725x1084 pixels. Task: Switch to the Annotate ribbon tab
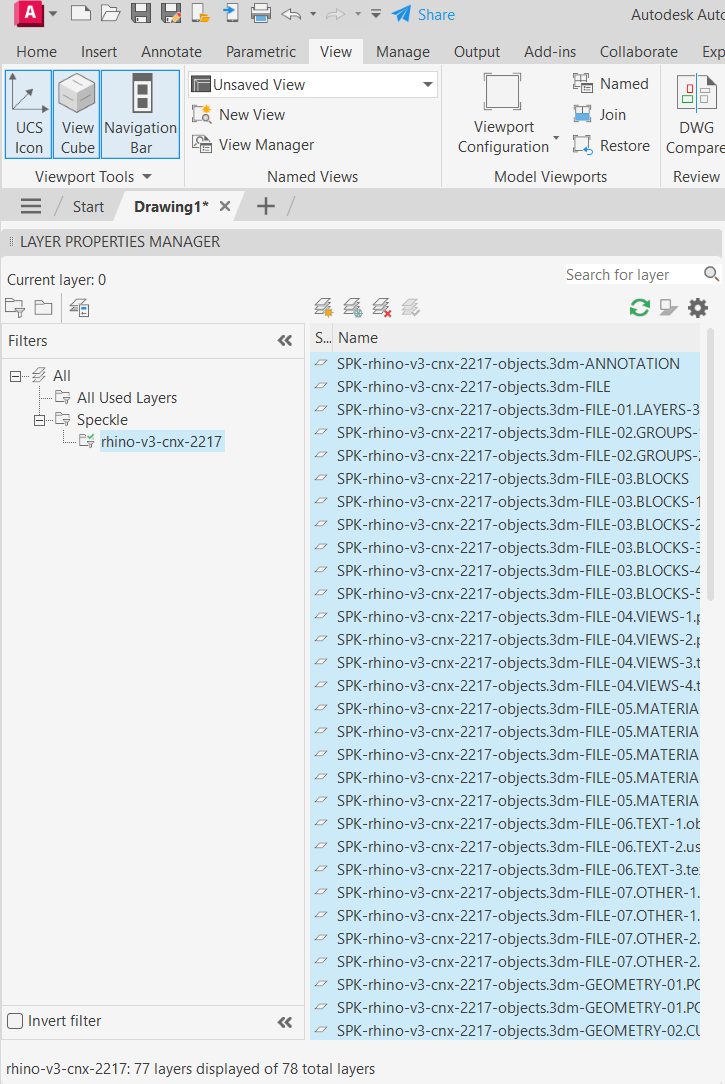(x=171, y=52)
